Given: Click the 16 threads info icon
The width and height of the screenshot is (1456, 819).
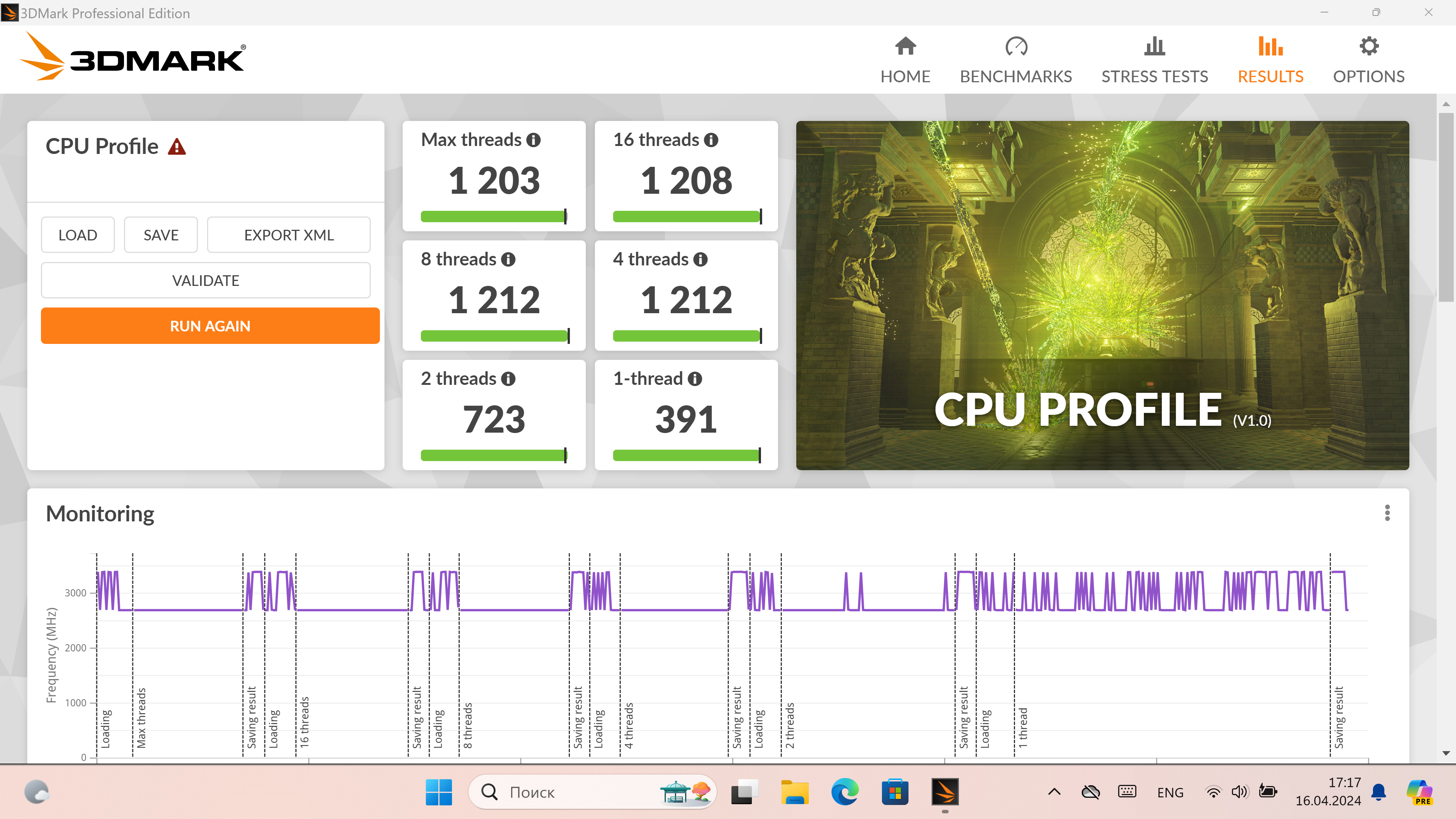Looking at the screenshot, I should (711, 140).
